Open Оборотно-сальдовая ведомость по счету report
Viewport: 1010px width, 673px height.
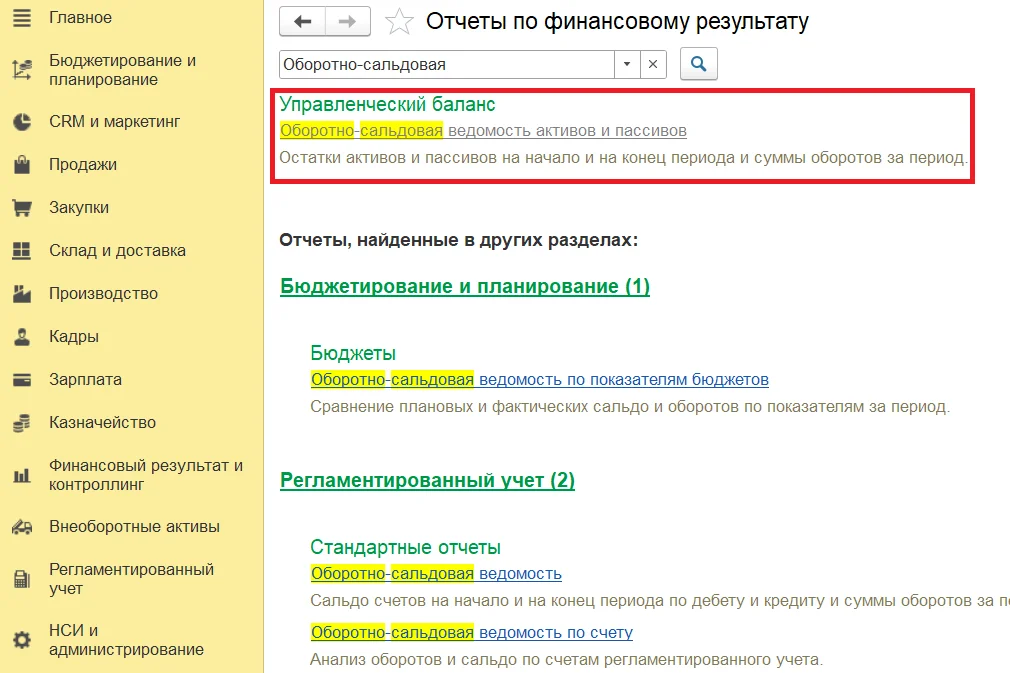coord(471,632)
